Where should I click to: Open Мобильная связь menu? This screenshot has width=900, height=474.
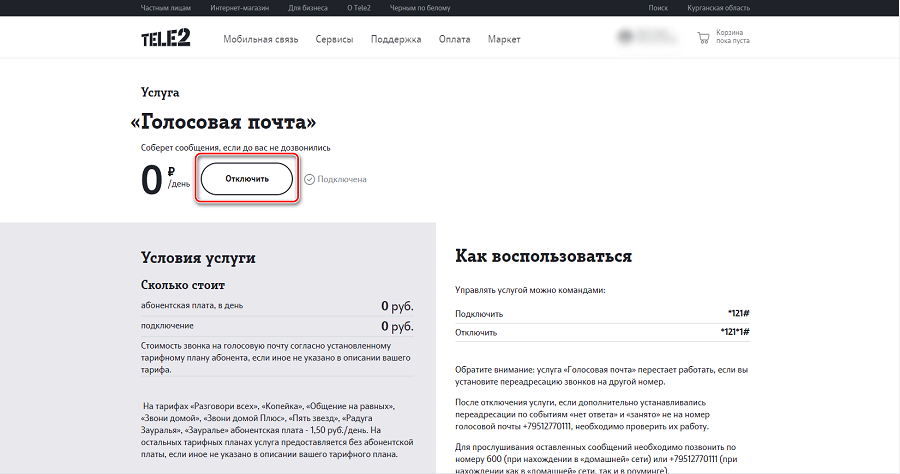[x=261, y=39]
